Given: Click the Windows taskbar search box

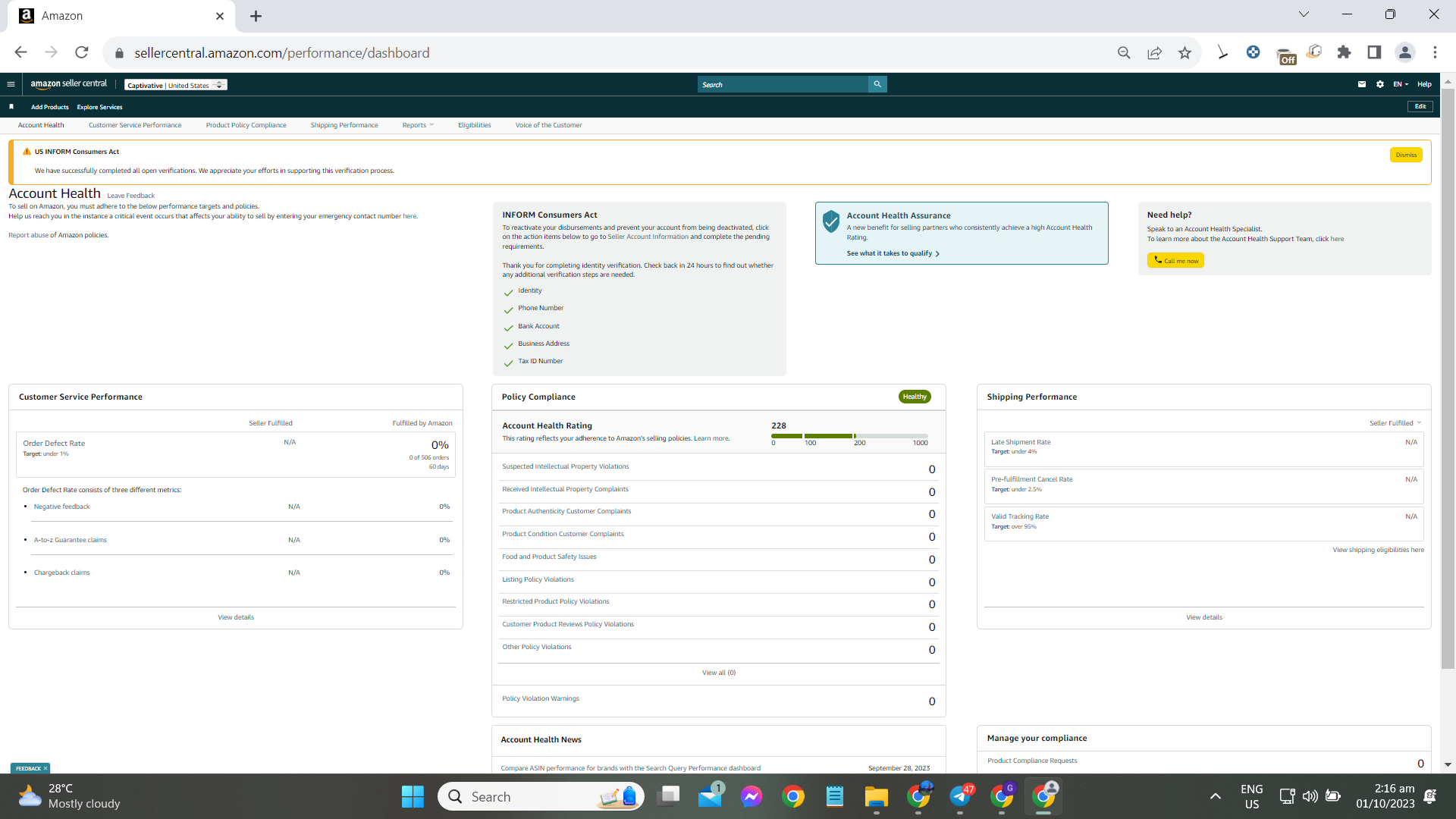Looking at the screenshot, I should 541,796.
